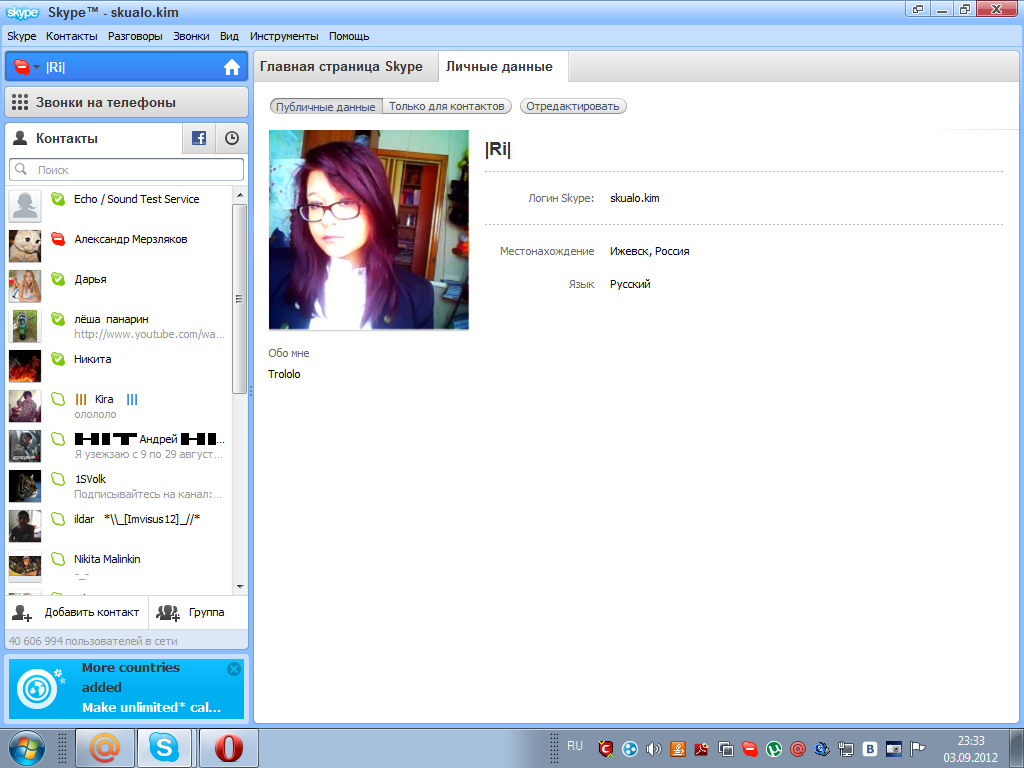Show recent conversations via clock icon
Image resolution: width=1024 pixels, height=768 pixels.
pyautogui.click(x=231, y=138)
